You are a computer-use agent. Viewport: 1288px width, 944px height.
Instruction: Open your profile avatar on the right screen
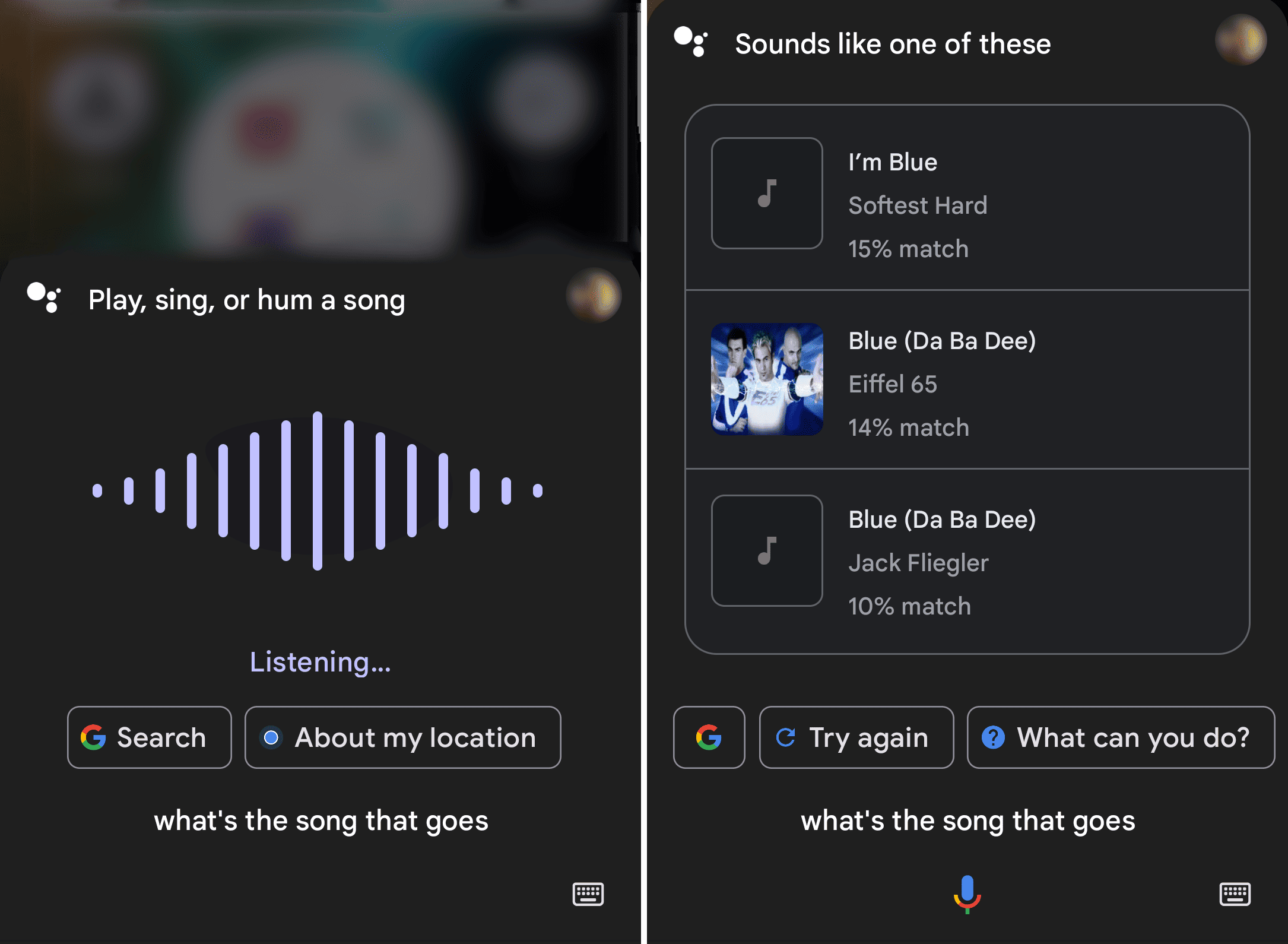point(1241,40)
